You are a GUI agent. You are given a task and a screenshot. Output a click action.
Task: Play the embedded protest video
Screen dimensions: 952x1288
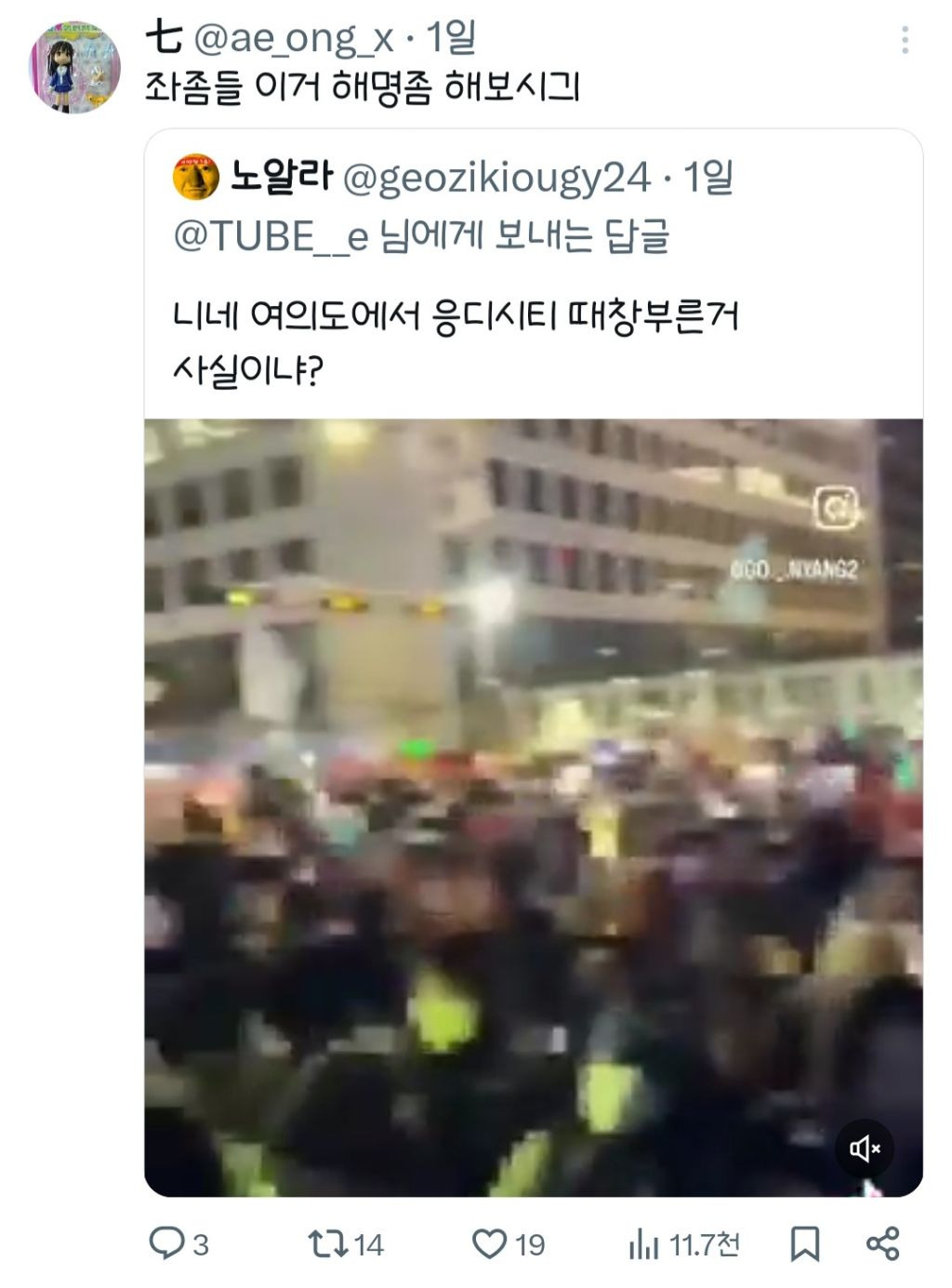(534, 807)
